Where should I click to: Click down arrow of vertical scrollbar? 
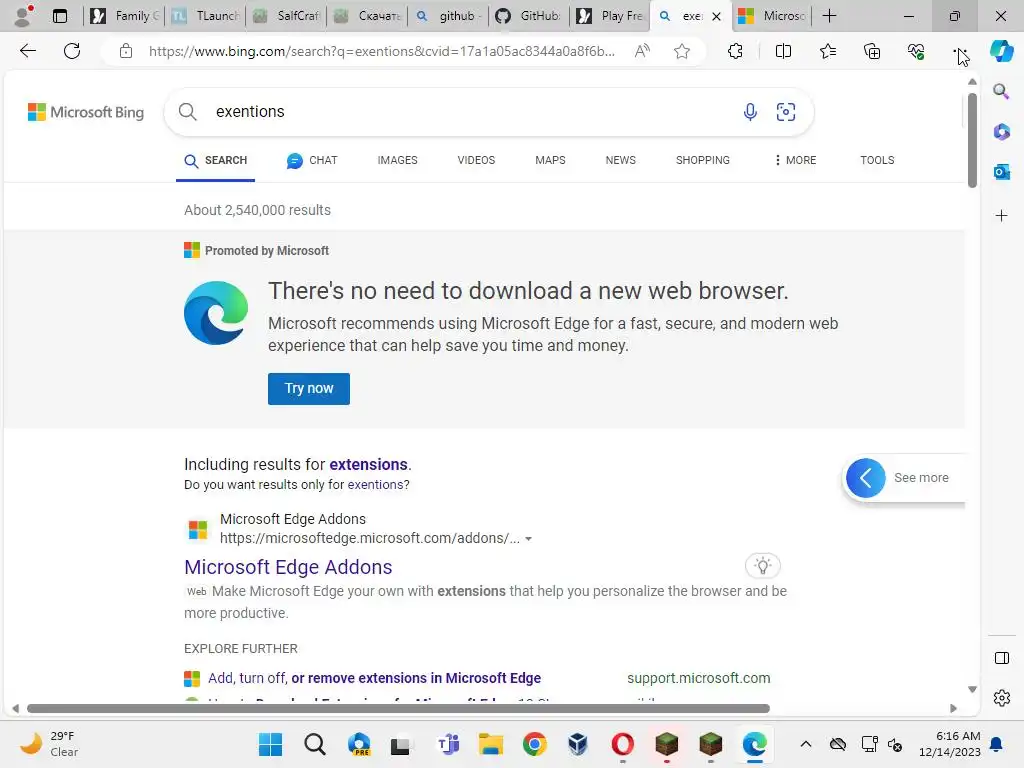(972, 689)
